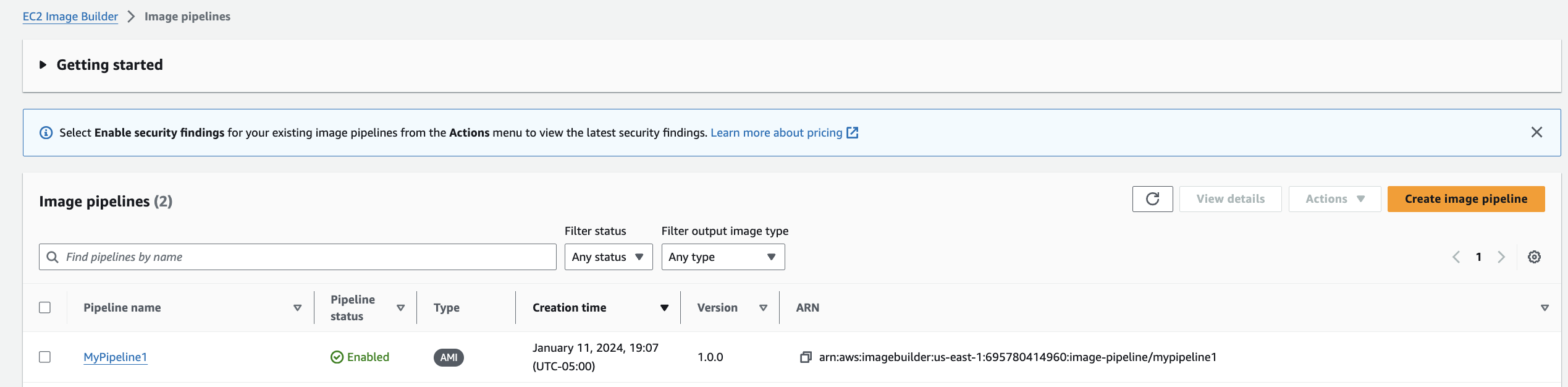This screenshot has height=387, width=1568.
Task: Sort by Pipeline name column arrow
Action: pos(297,308)
